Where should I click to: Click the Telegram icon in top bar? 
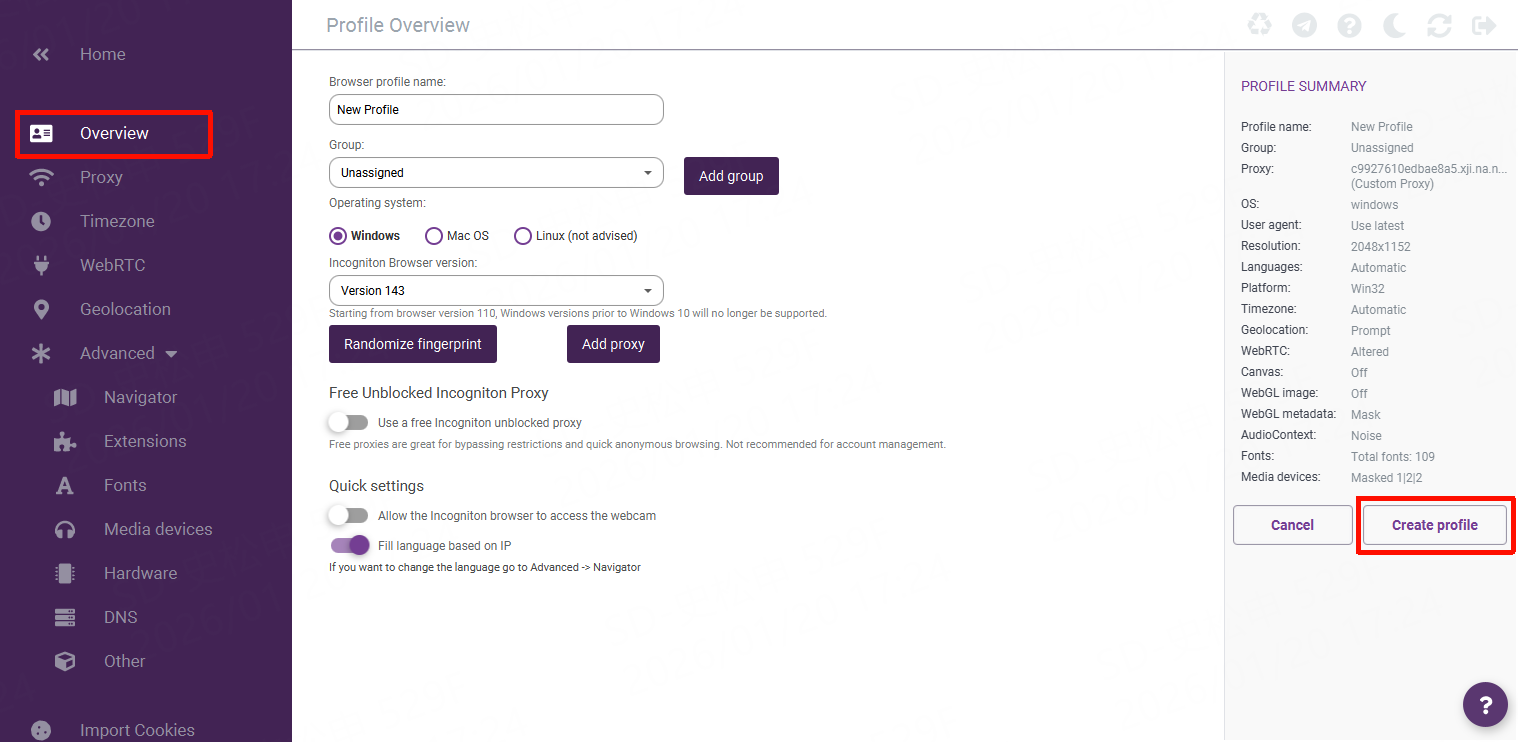[1304, 25]
